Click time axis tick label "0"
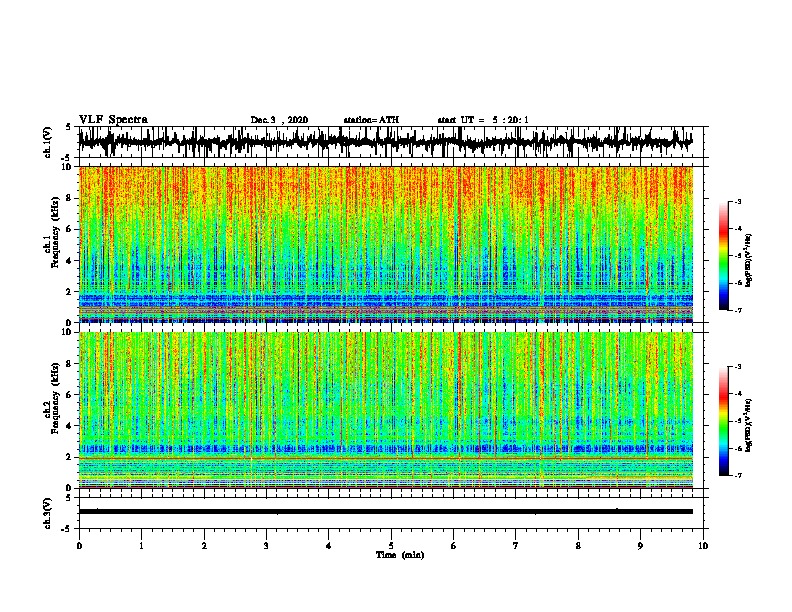Image resolution: width=792 pixels, height=612 pixels. tap(79, 546)
